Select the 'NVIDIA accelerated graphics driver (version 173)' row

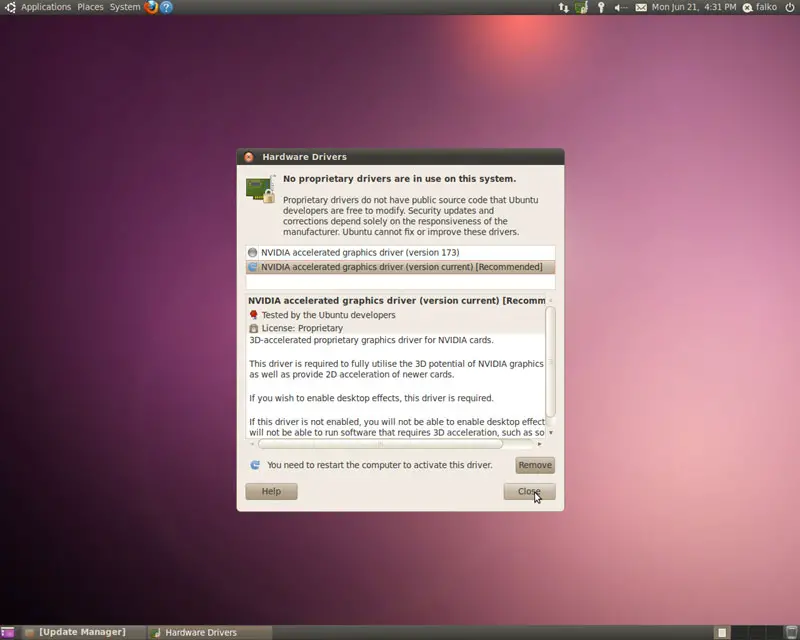(401, 252)
